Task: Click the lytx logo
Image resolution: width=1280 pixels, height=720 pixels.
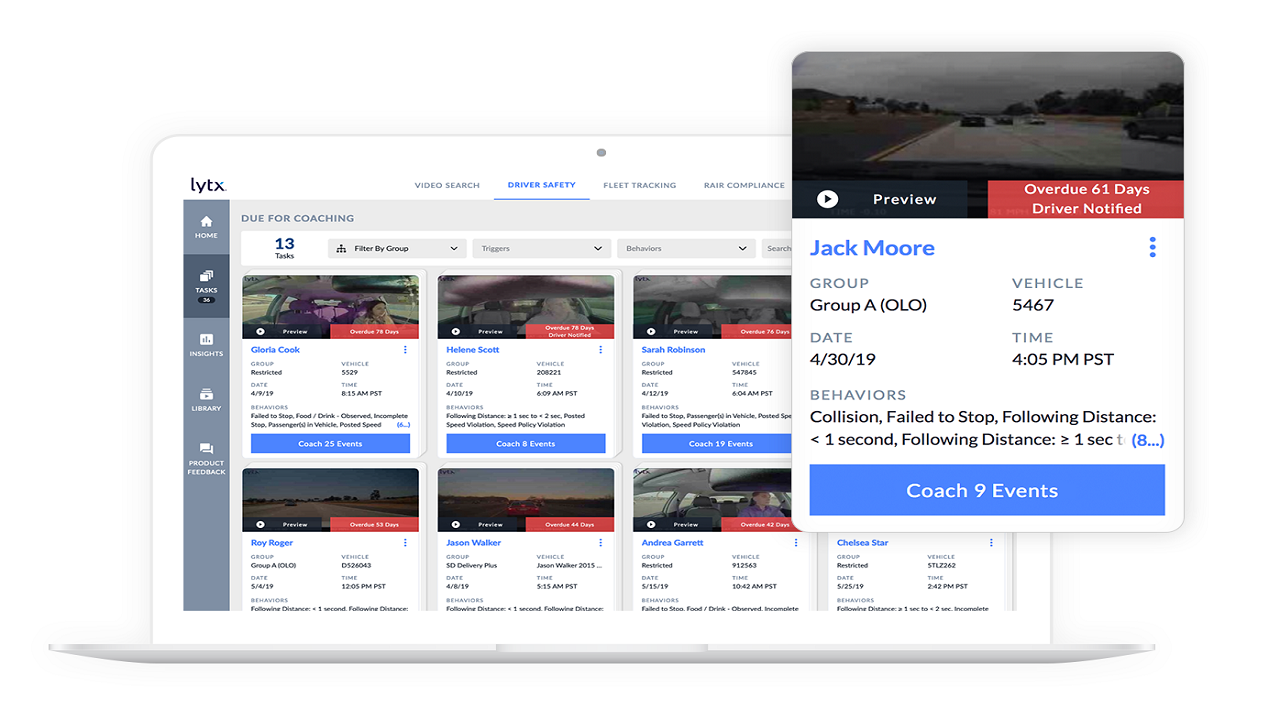Action: pyautogui.click(x=209, y=185)
